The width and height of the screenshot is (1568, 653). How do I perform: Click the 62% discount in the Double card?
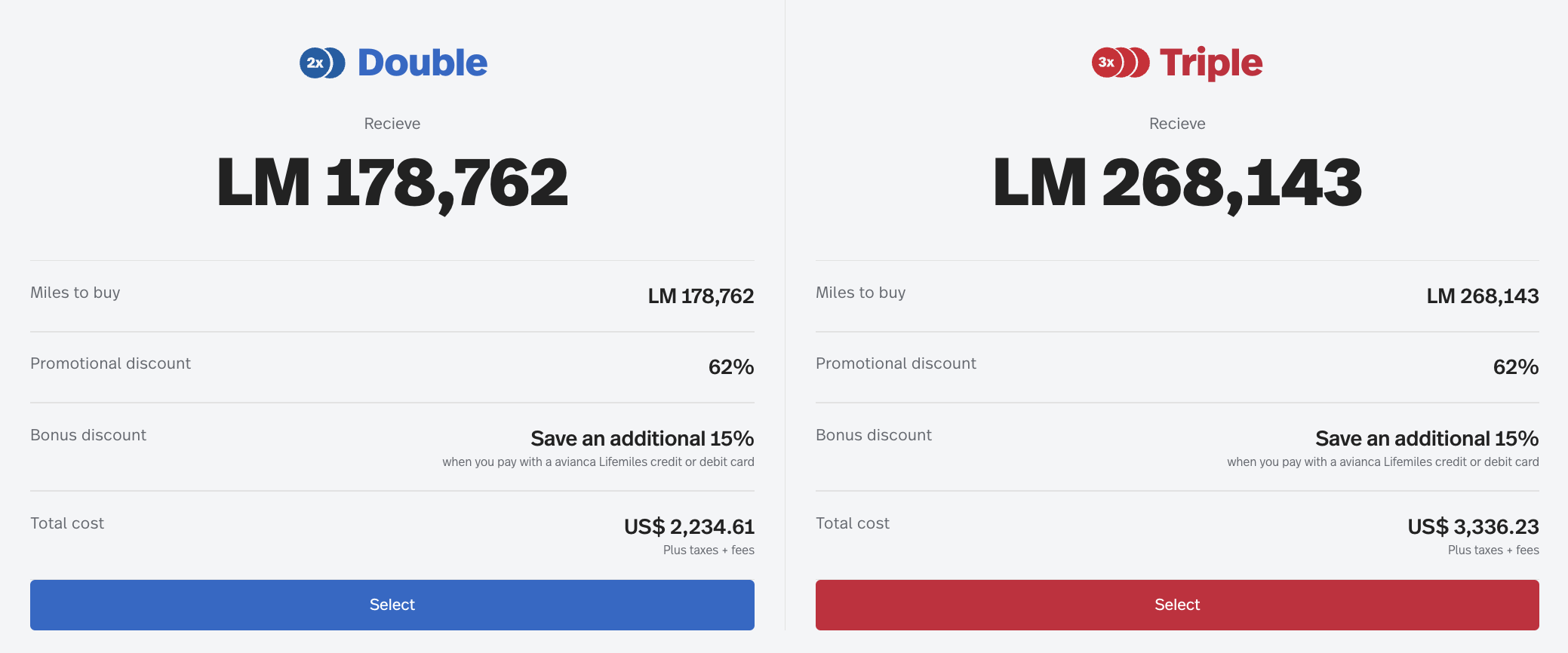tap(730, 367)
